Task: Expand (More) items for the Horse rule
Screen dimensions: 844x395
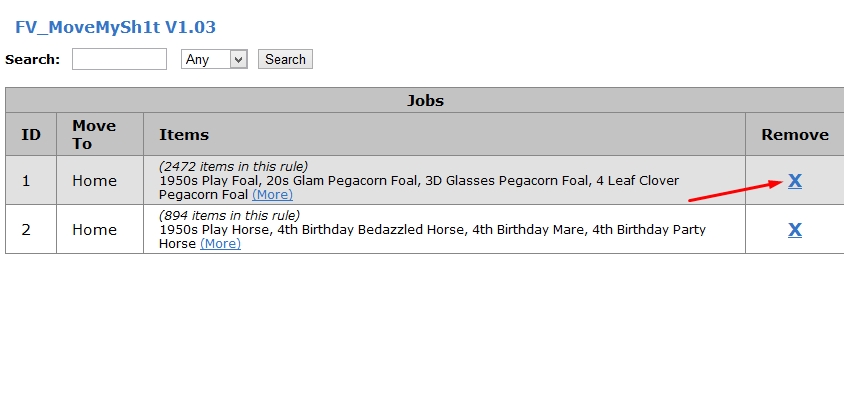Action: (221, 244)
